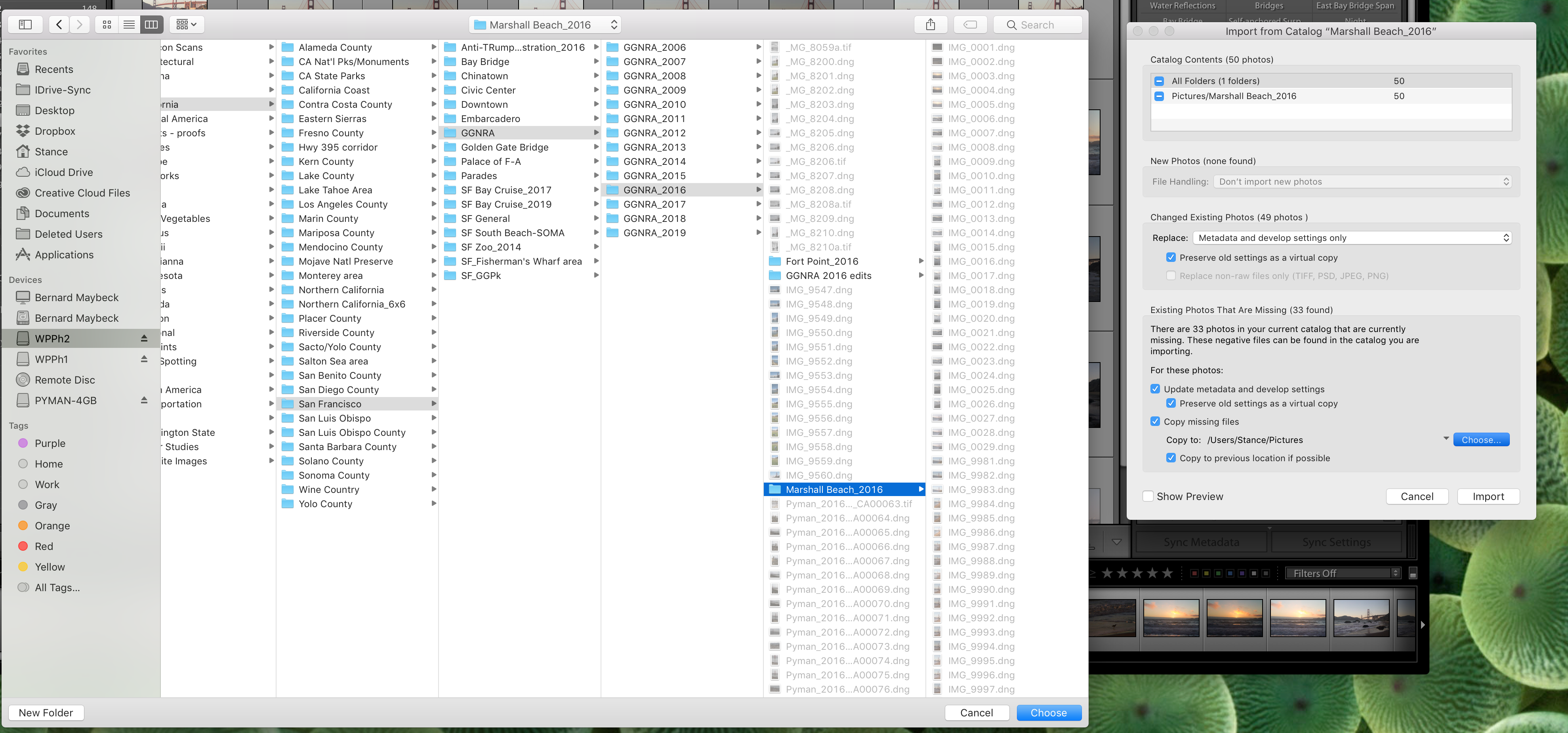Go back with the left arrow
This screenshot has height=733, width=1568.
59,24
